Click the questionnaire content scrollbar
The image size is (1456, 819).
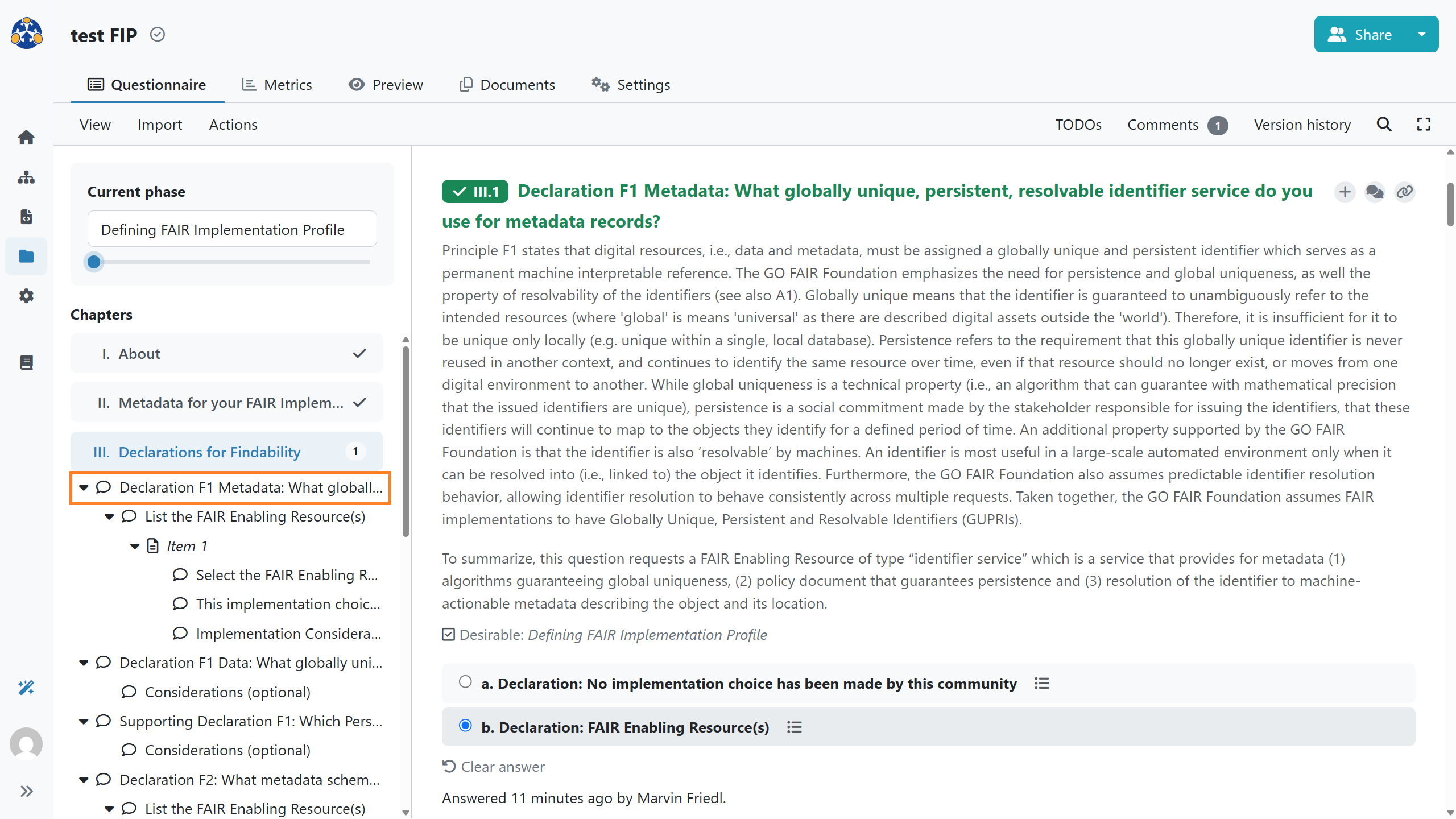point(1450,204)
